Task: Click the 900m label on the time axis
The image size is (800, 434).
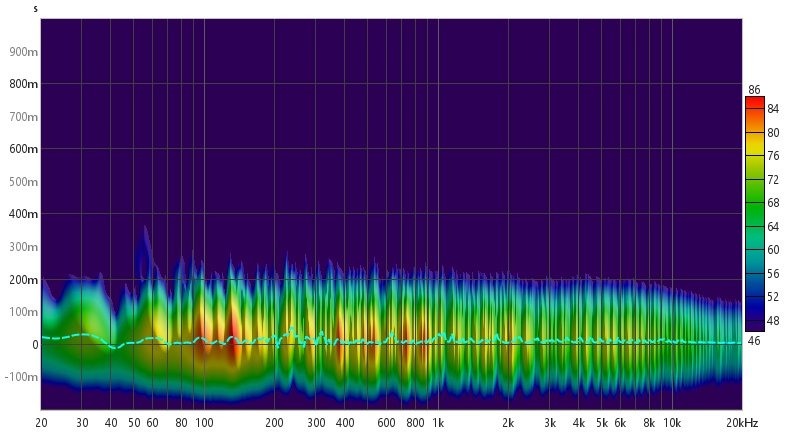Action: [x=24, y=52]
